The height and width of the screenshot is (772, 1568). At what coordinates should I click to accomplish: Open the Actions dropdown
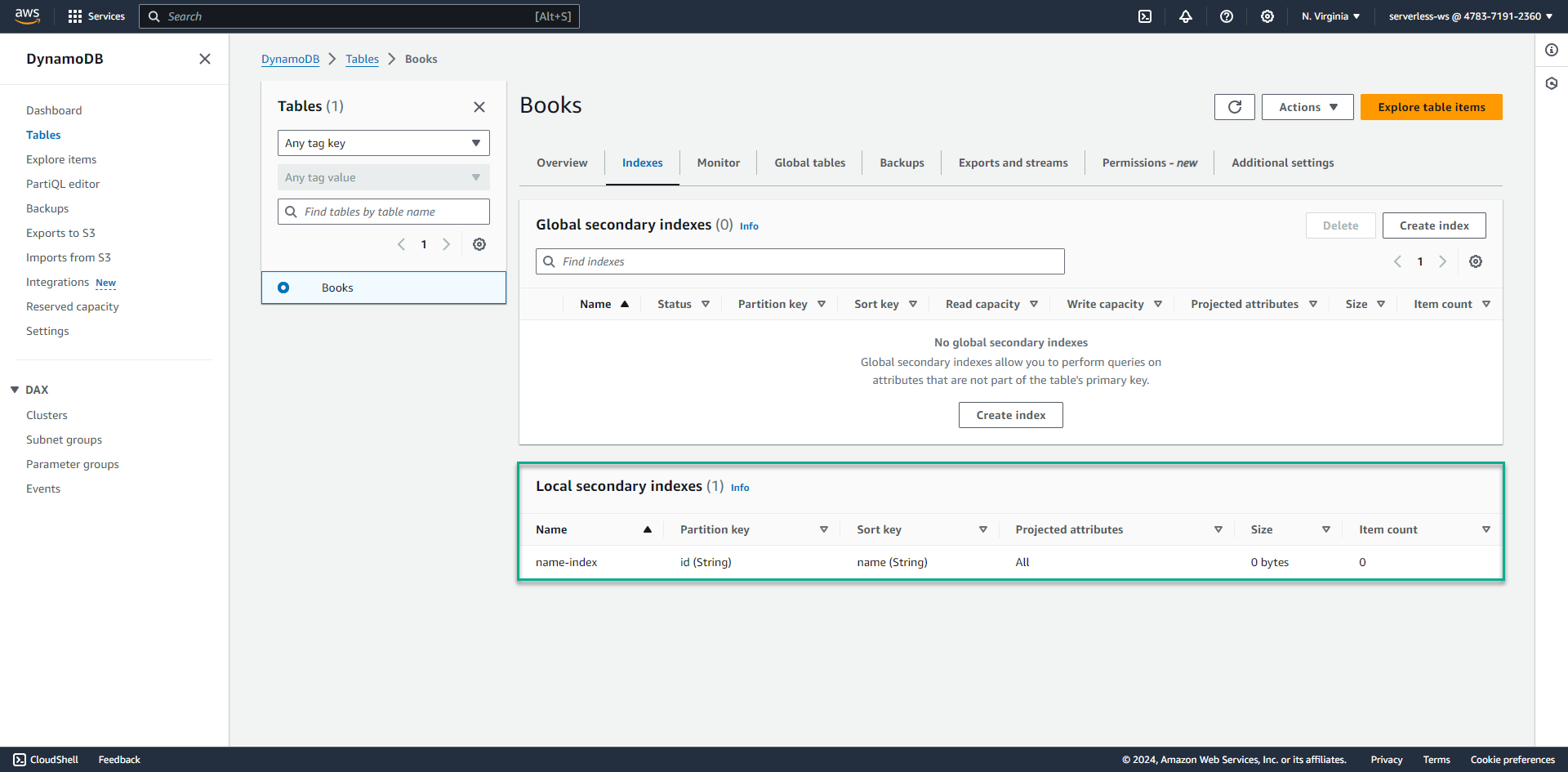point(1307,107)
